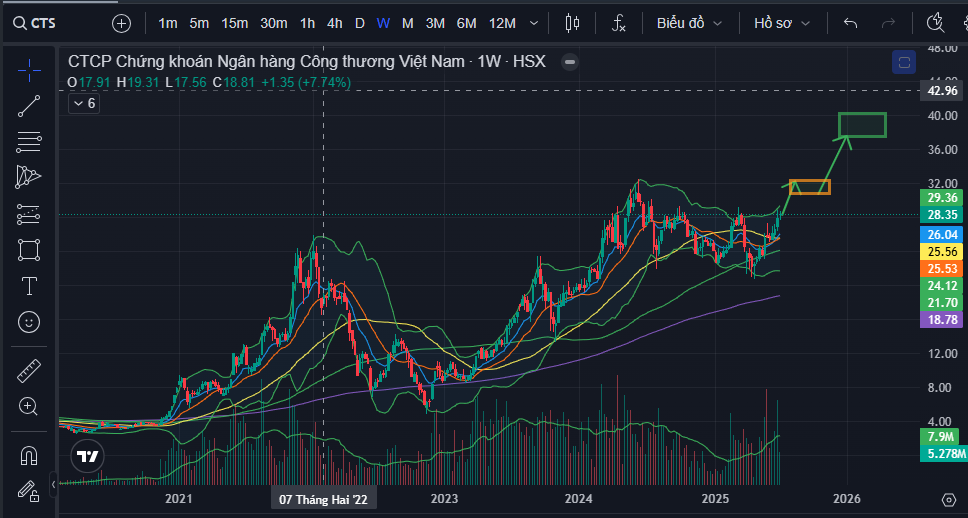This screenshot has width=968, height=518.
Task: Select the text annotation tool
Action: point(29,286)
